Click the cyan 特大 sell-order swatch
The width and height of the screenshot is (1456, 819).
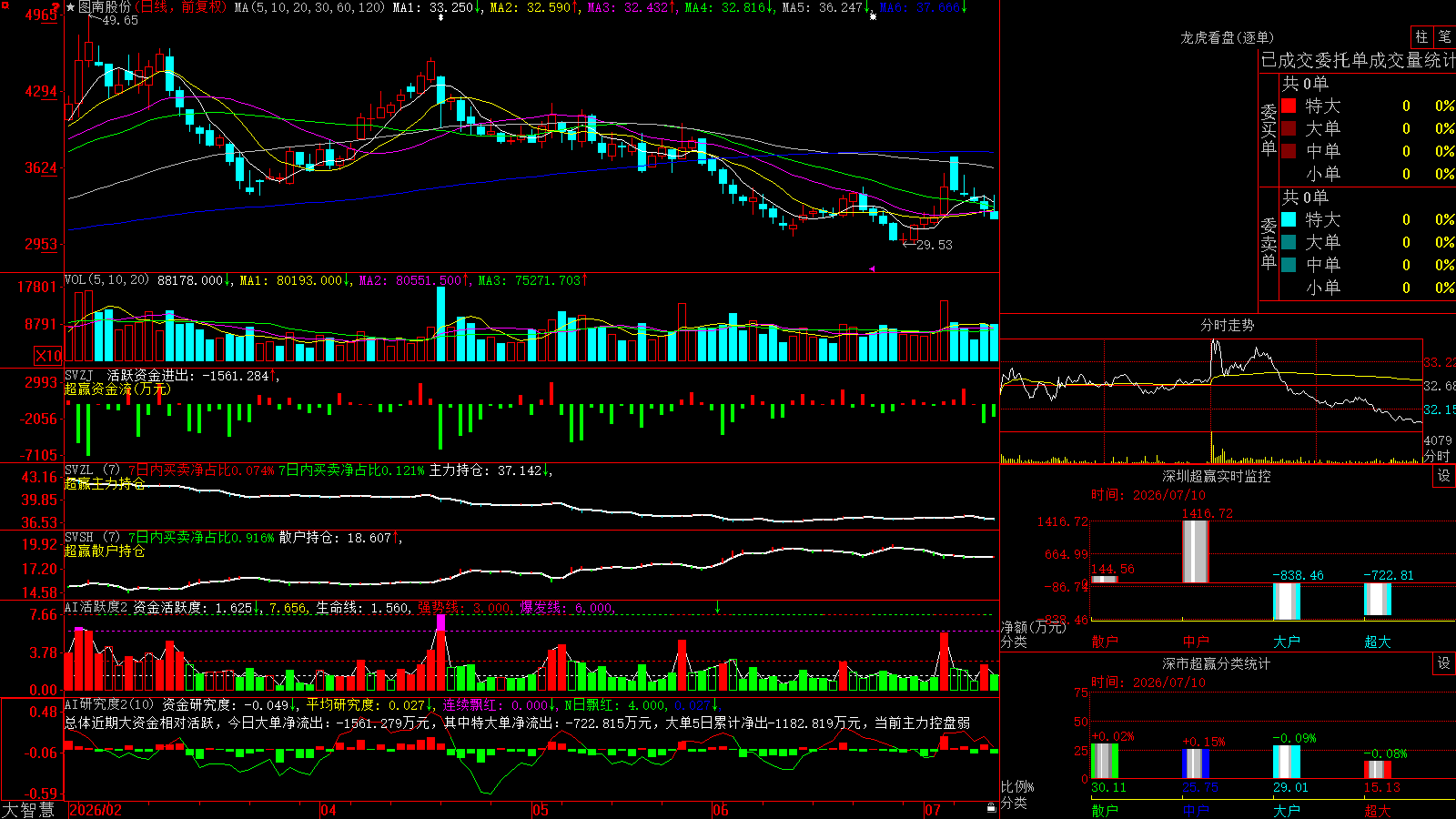point(1289,219)
